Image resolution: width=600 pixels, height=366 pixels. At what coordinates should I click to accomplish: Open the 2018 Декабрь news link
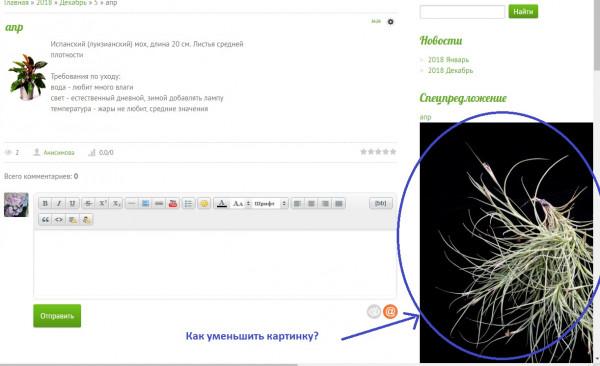coord(450,70)
